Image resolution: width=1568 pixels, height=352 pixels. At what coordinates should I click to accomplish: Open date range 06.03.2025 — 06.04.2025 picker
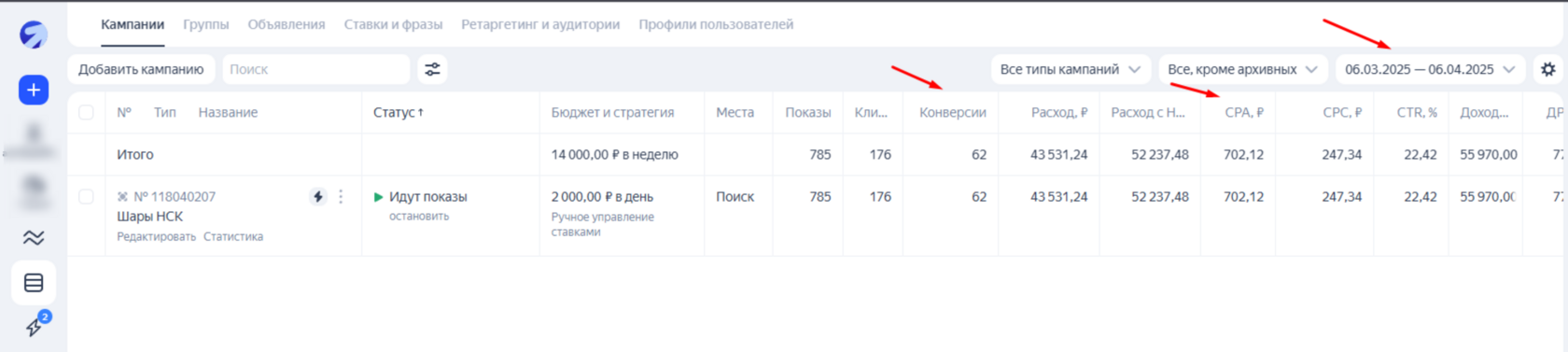[x=1430, y=69]
